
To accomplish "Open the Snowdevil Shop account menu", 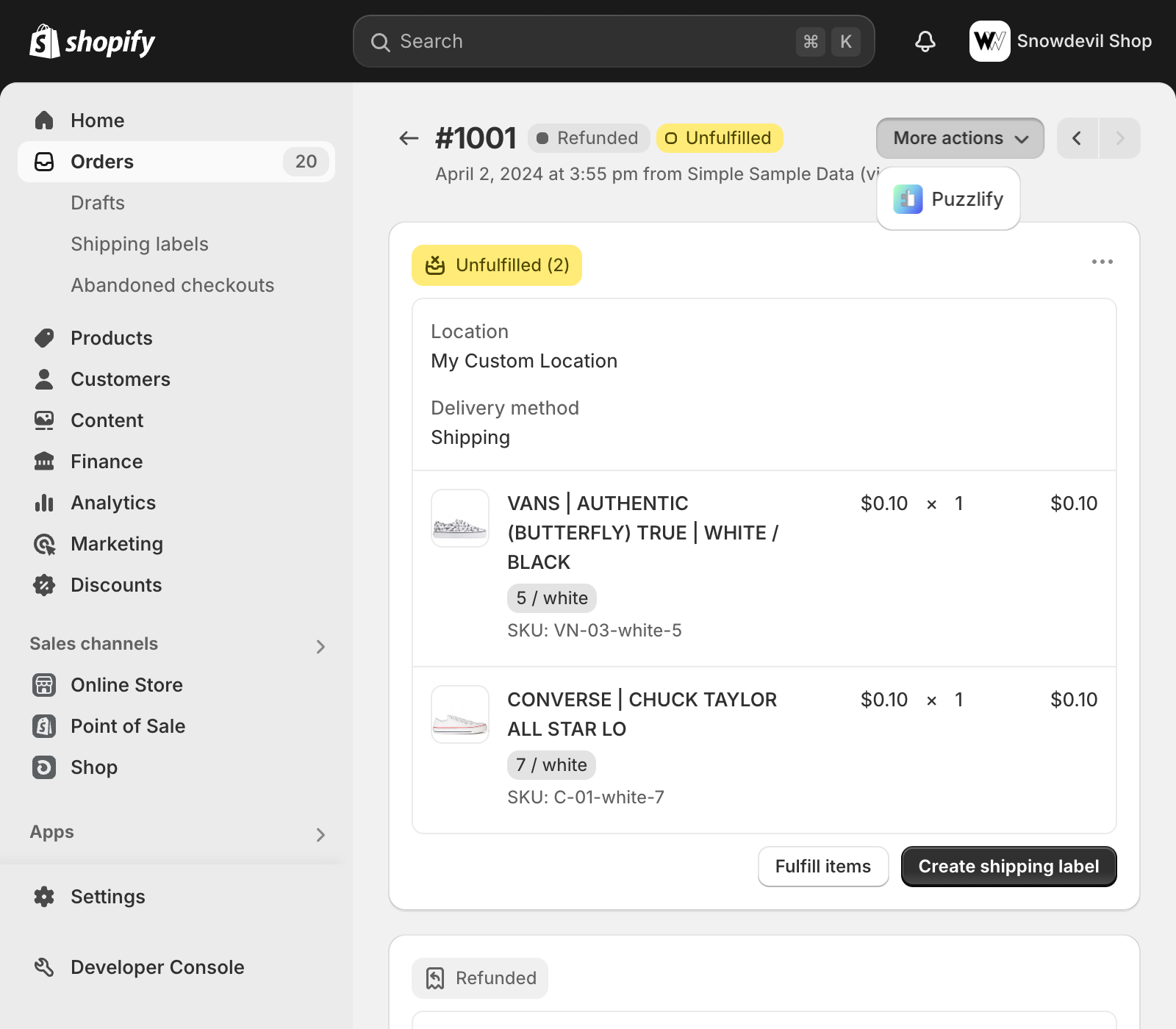I will 1060,41.
